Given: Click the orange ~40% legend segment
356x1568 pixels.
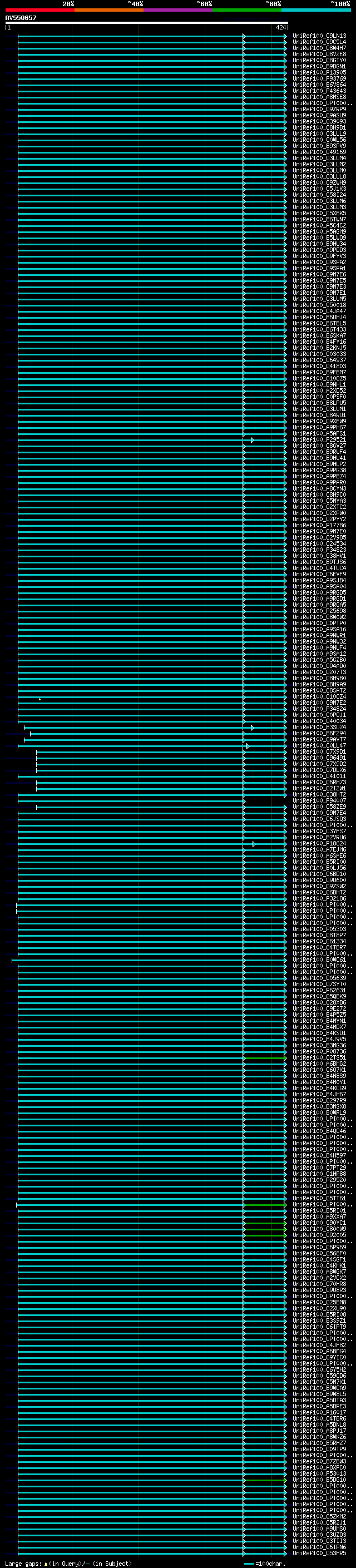Looking at the screenshot, I should [109, 10].
